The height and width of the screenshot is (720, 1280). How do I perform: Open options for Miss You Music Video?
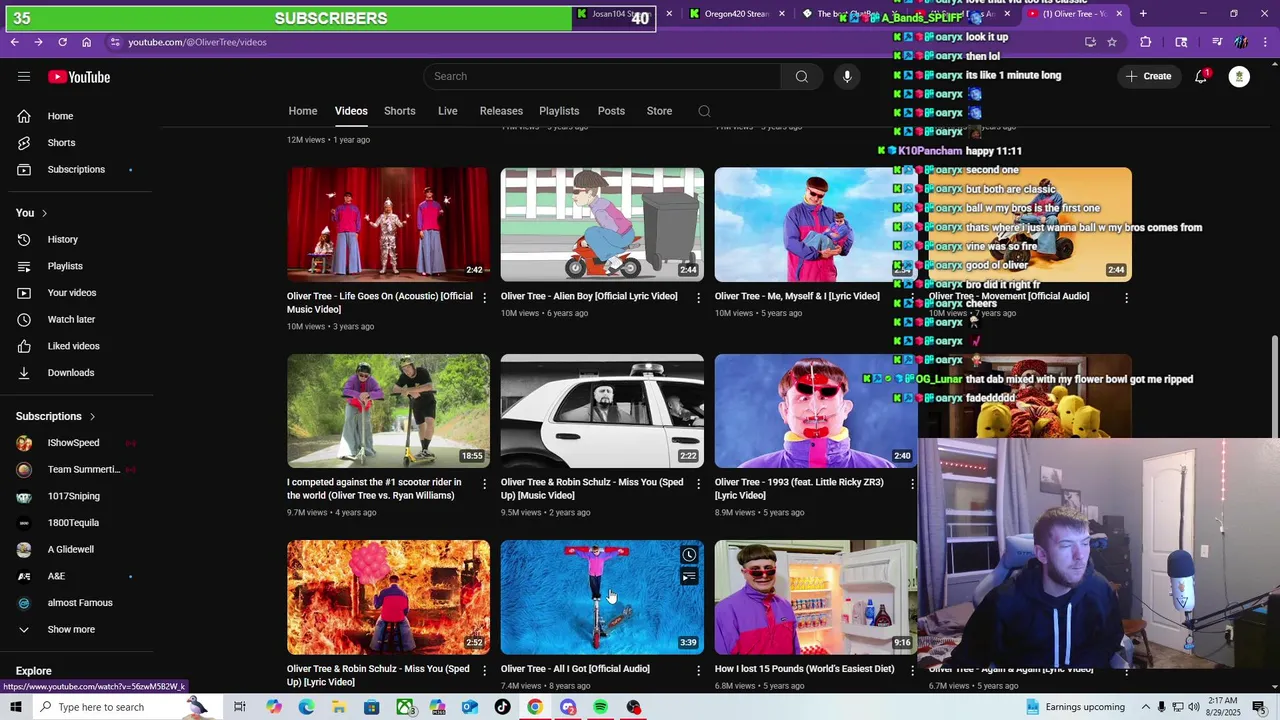pos(698,484)
